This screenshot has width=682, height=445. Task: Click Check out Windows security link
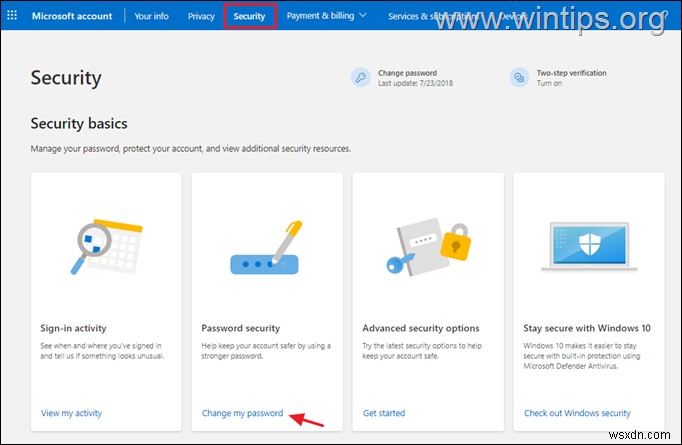(x=577, y=413)
